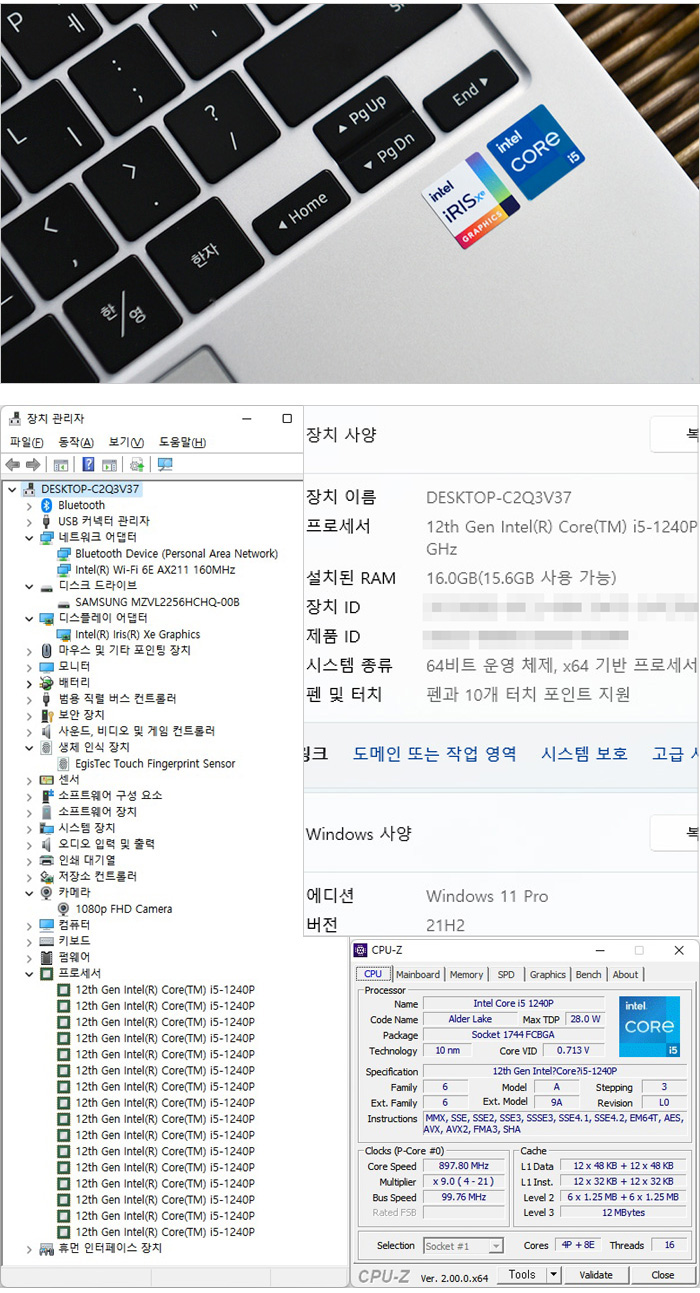Select the 1080p FHD Camera device

pos(123,909)
